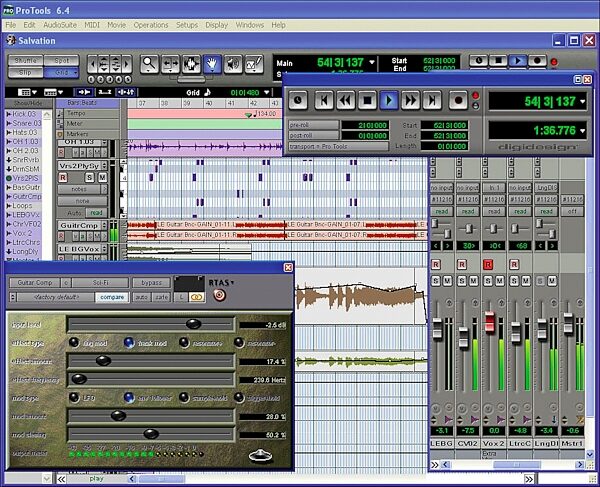Viewport: 600px width, 487px height.
Task: Click the Vox 2 red volume fader
Action: pos(490,321)
